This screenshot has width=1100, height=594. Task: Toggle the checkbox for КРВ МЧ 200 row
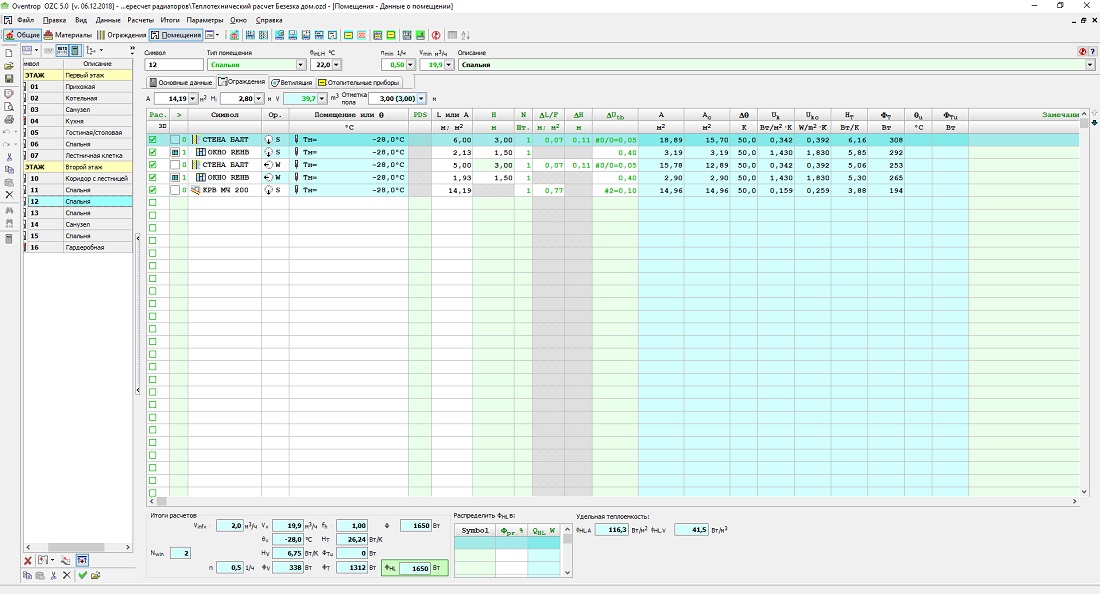point(153,190)
